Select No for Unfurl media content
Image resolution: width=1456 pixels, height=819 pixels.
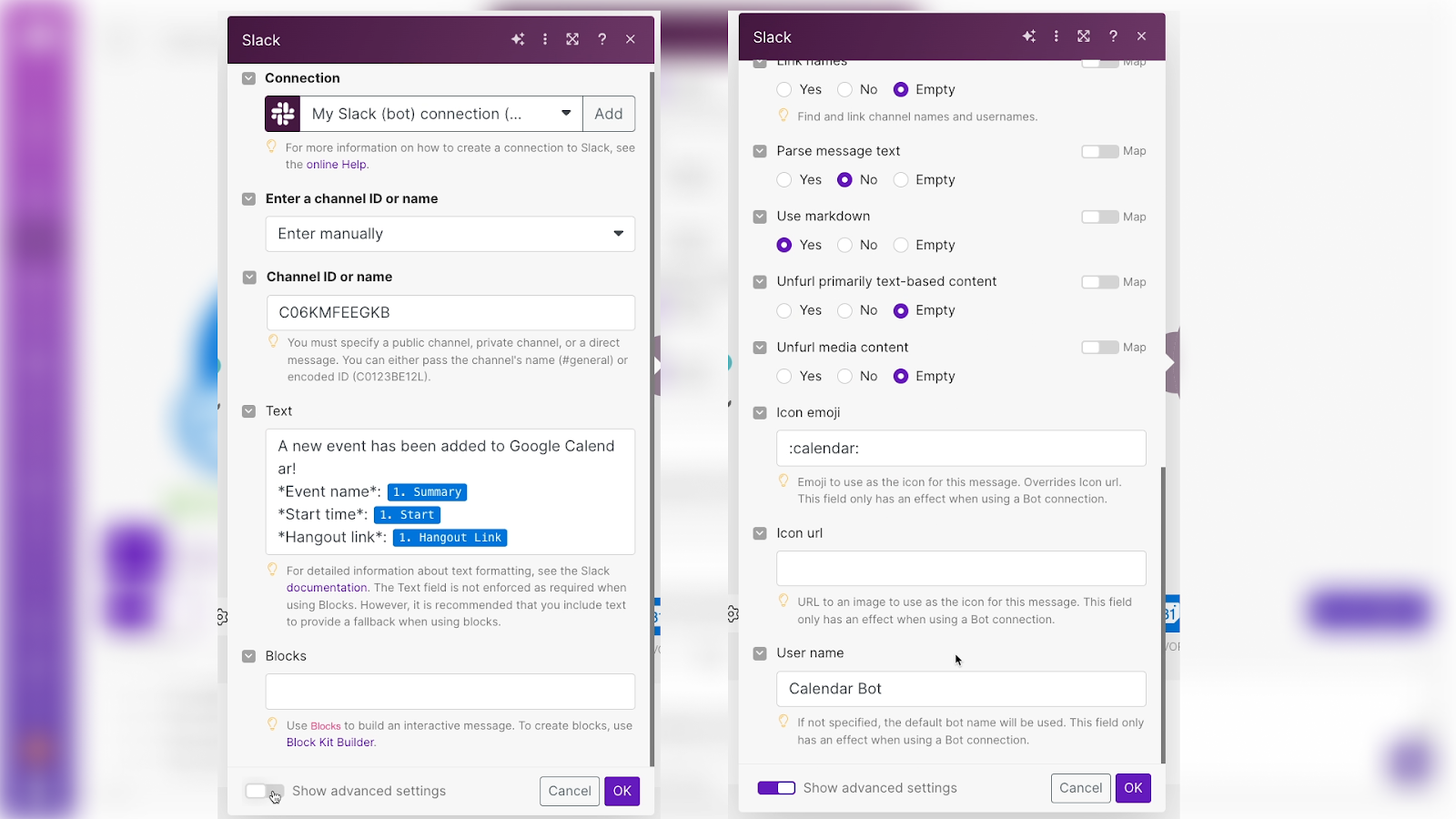(844, 376)
